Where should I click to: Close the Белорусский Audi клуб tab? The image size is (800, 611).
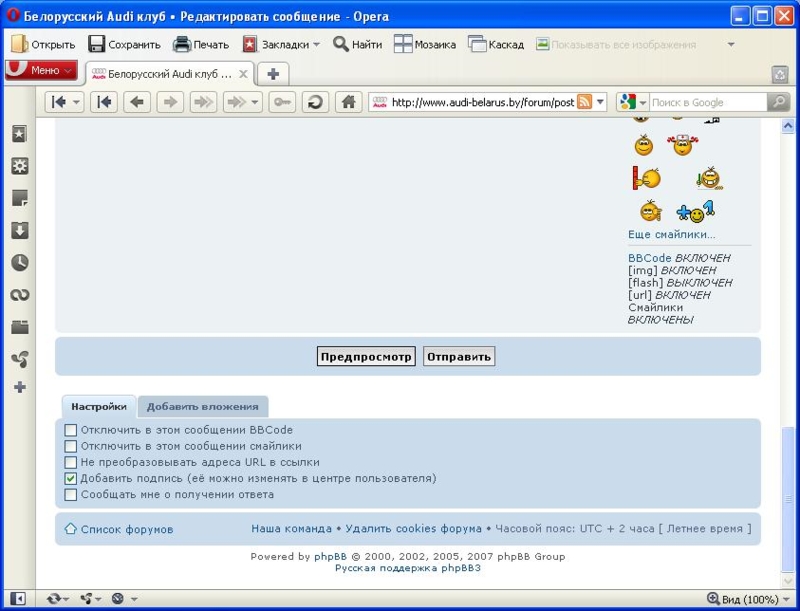pyautogui.click(x=243, y=74)
